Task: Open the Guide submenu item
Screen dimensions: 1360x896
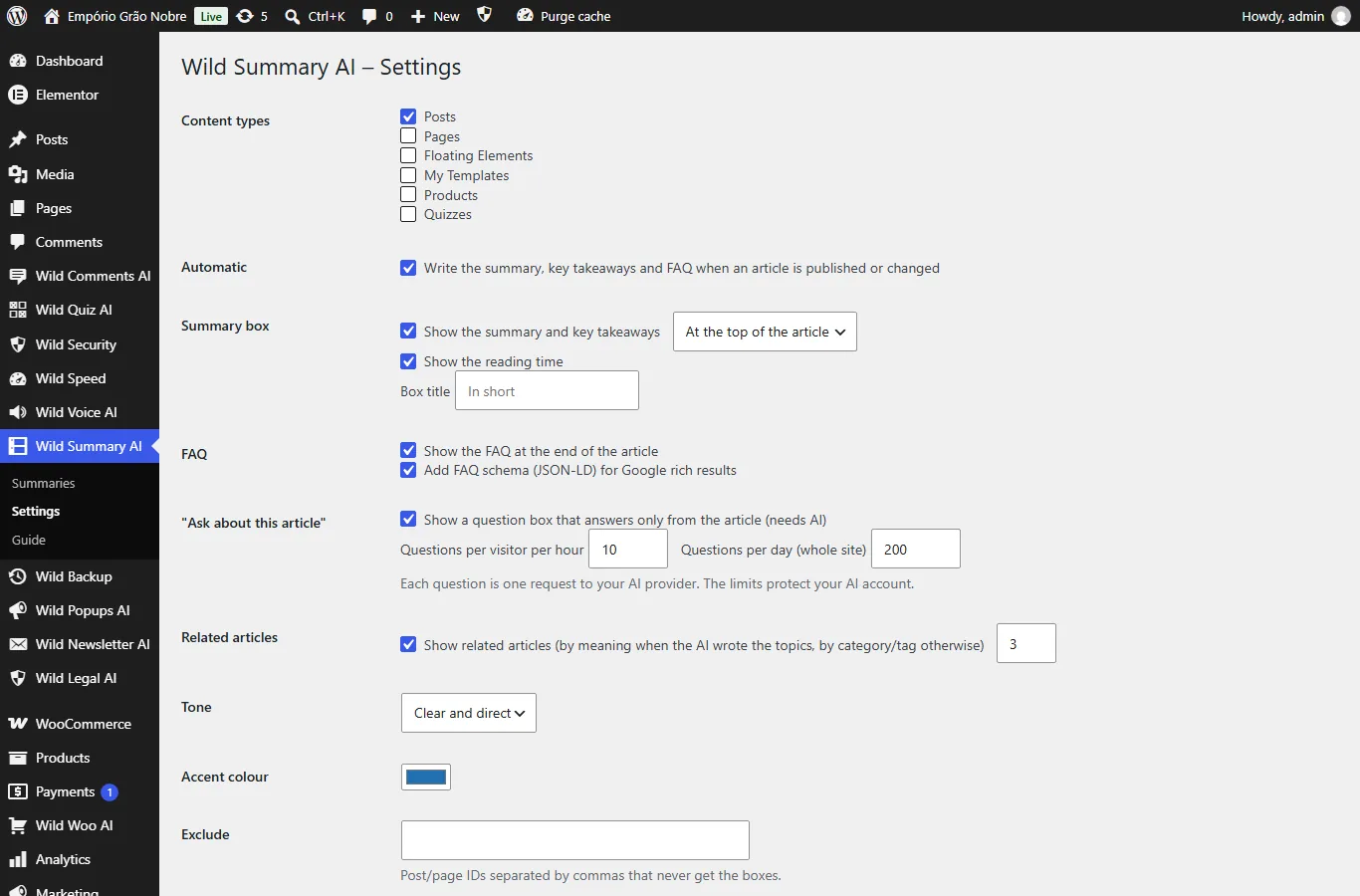Action: [x=29, y=540]
